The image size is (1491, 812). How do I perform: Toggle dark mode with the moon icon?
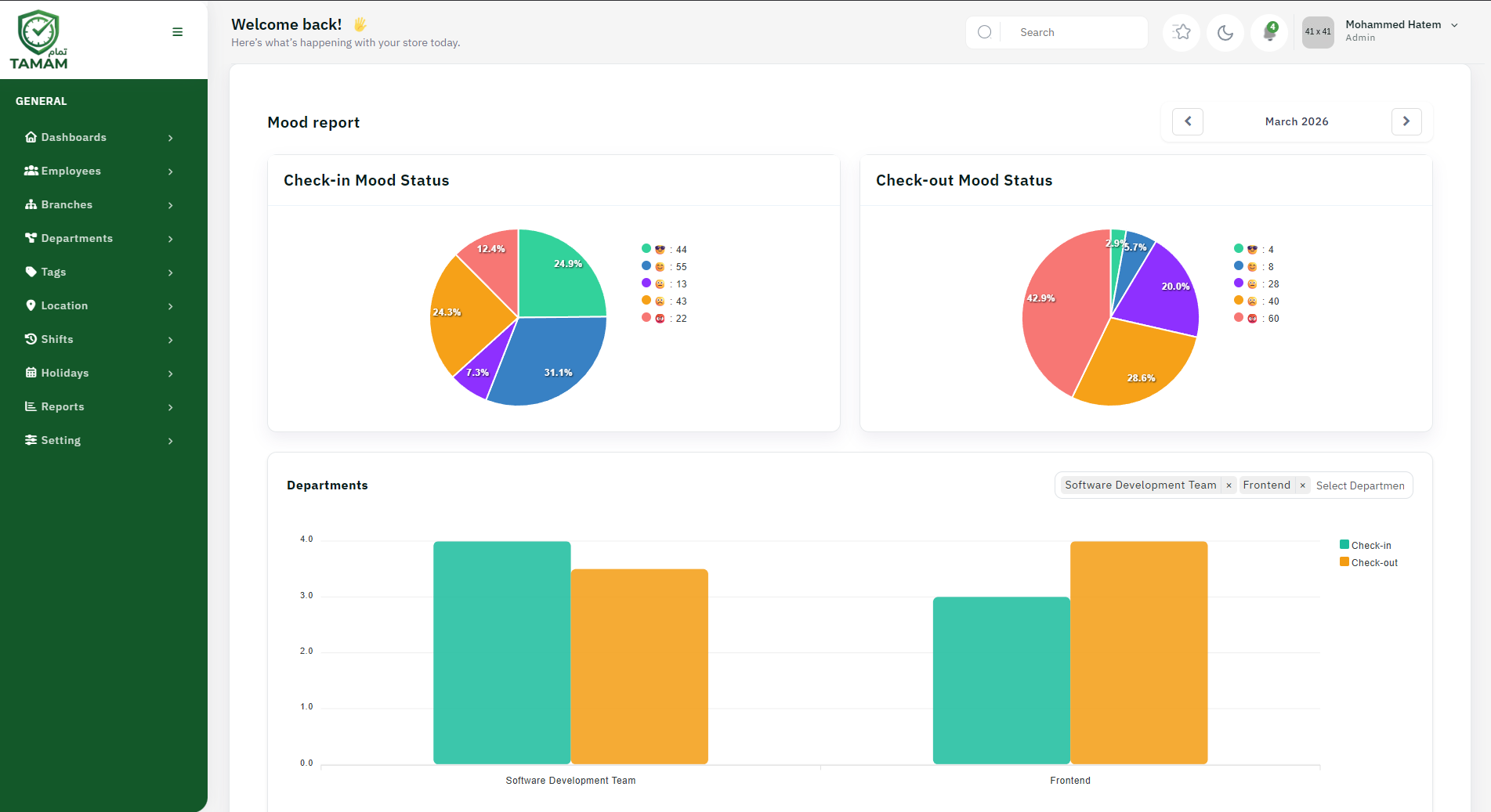(x=1225, y=32)
